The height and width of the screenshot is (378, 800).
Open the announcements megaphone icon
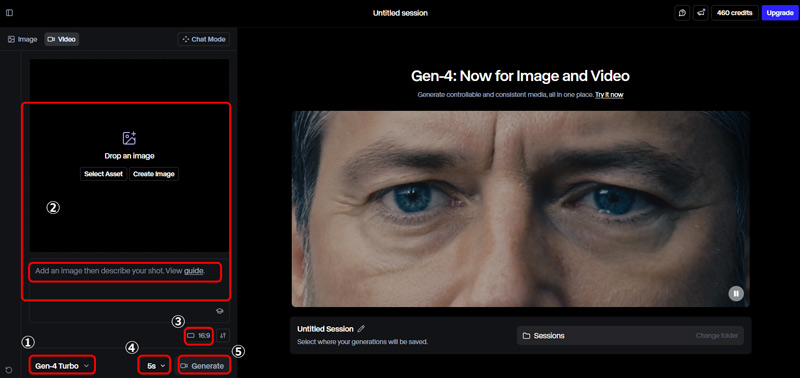click(x=701, y=13)
